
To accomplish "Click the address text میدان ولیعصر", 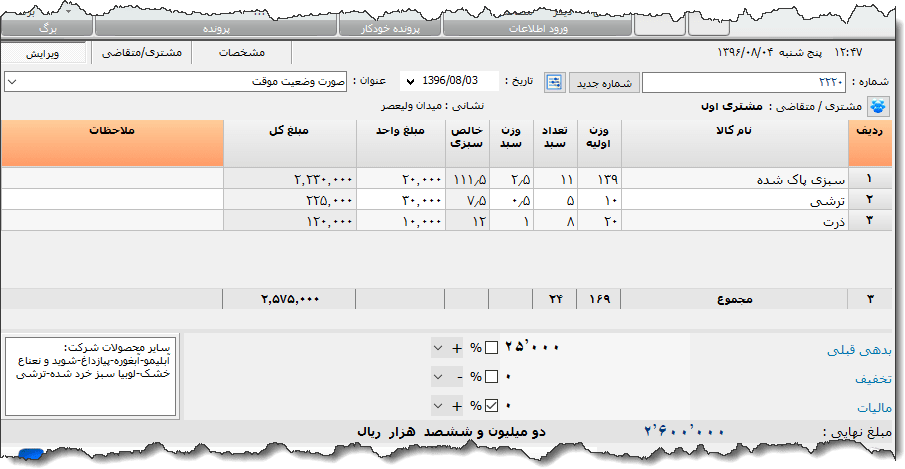I will point(411,106).
